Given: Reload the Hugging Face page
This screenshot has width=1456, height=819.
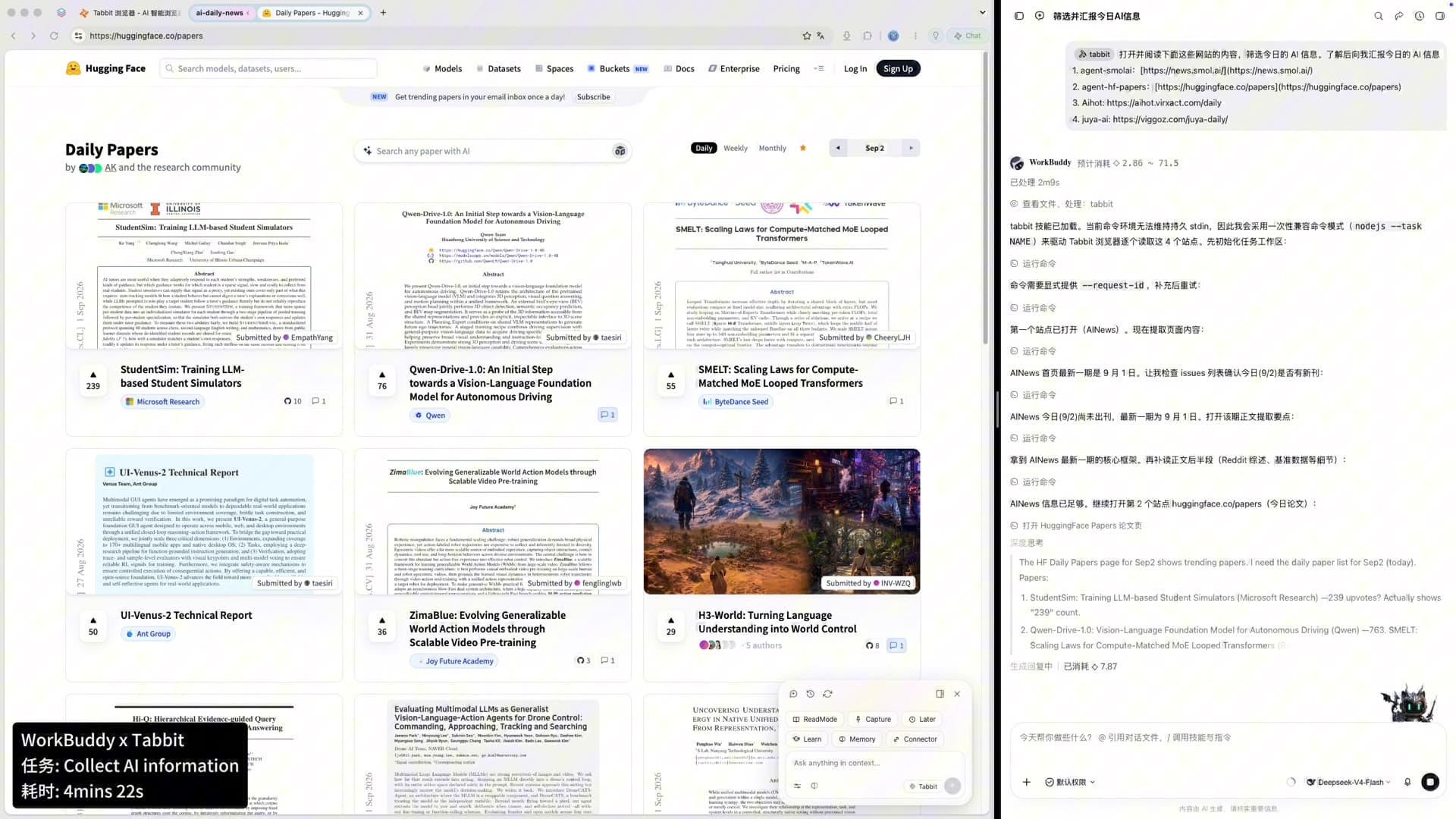Looking at the screenshot, I should pos(54,36).
